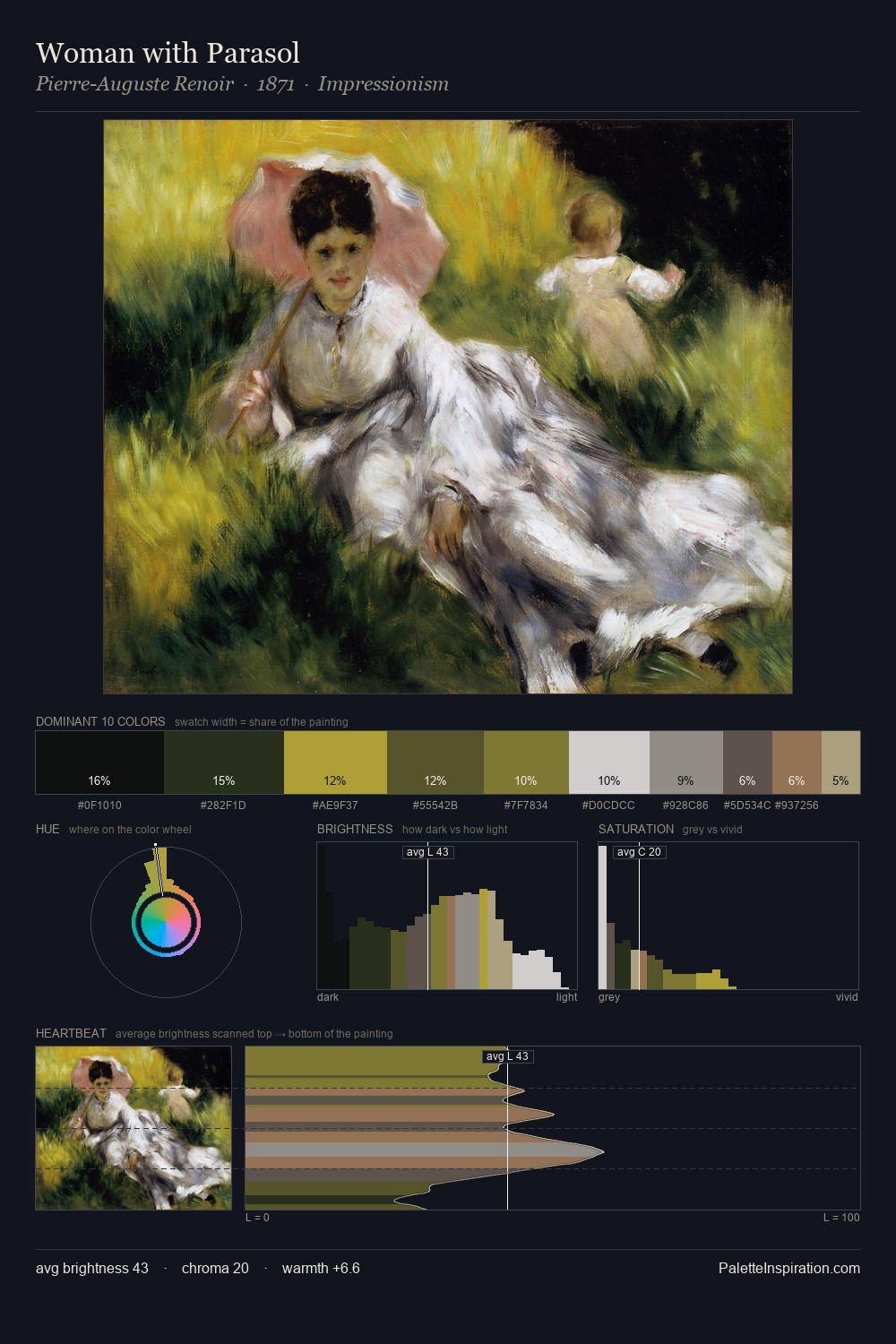Select the #D0CDCC light grey swatch
This screenshot has height=1344, width=896.
tap(609, 762)
